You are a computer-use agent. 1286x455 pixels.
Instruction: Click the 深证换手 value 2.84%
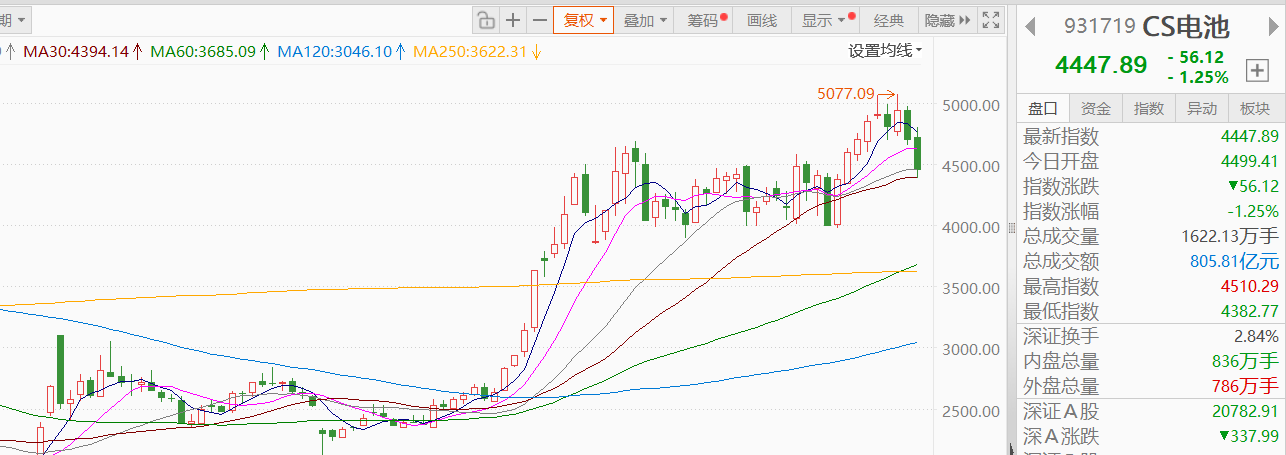point(1256,336)
